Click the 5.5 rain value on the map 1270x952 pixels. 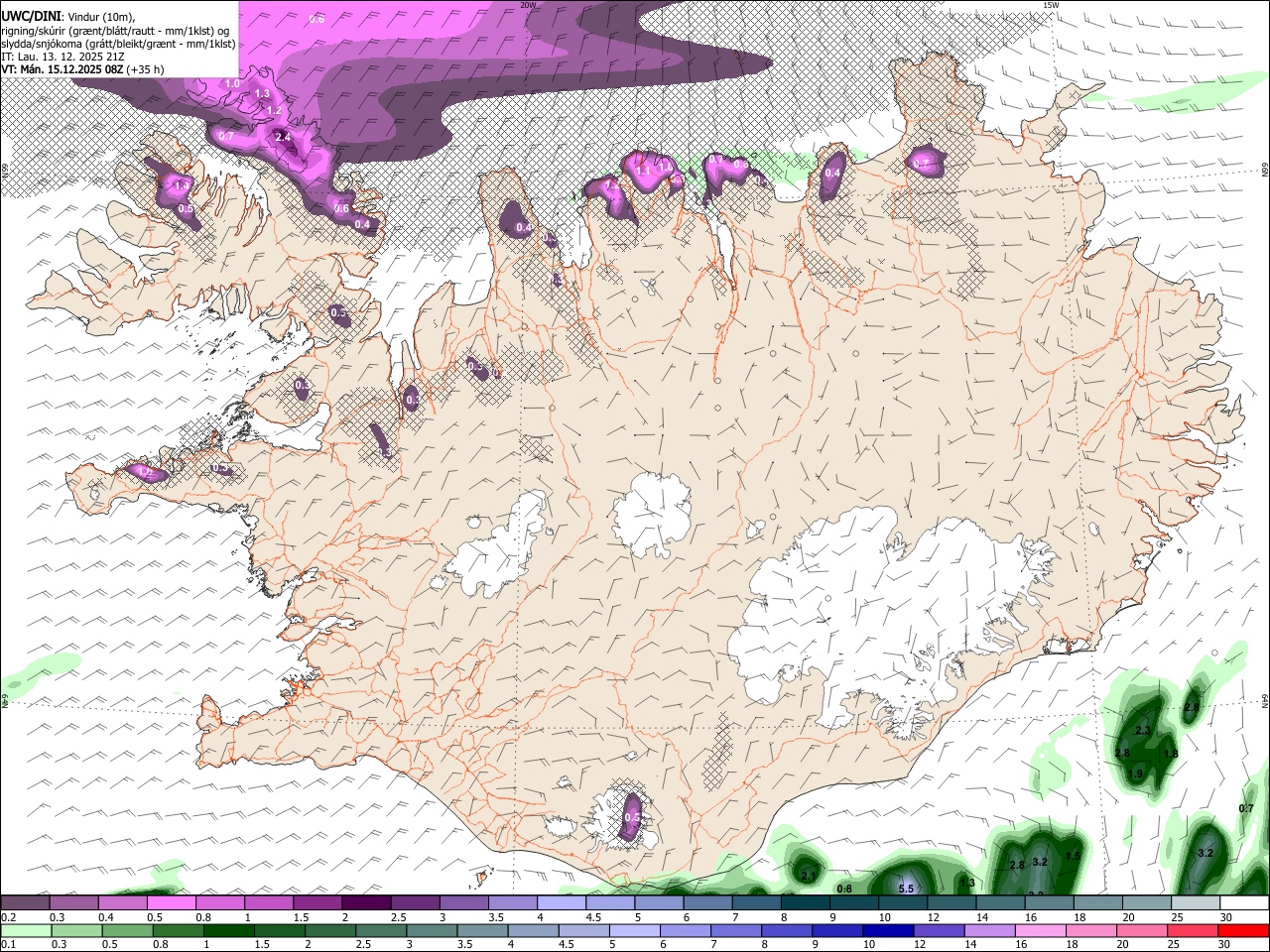906,889
